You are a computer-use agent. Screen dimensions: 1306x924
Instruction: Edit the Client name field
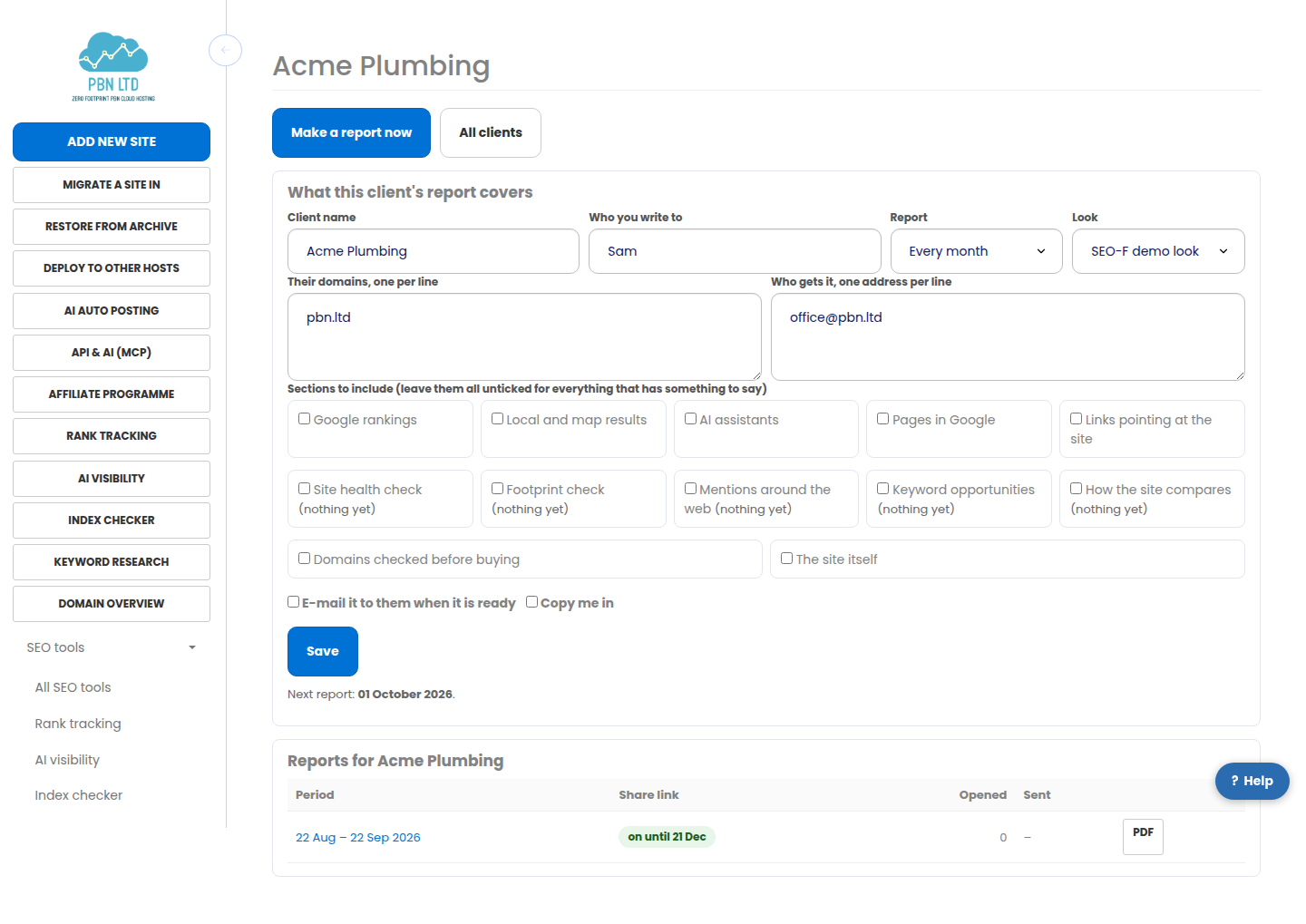tap(434, 251)
